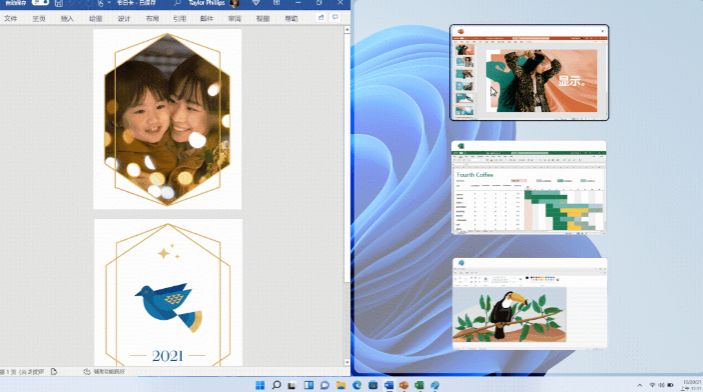Screen dimensions: 703x392
Task: Open Task View from taskbar
Action: pyautogui.click(x=292, y=385)
